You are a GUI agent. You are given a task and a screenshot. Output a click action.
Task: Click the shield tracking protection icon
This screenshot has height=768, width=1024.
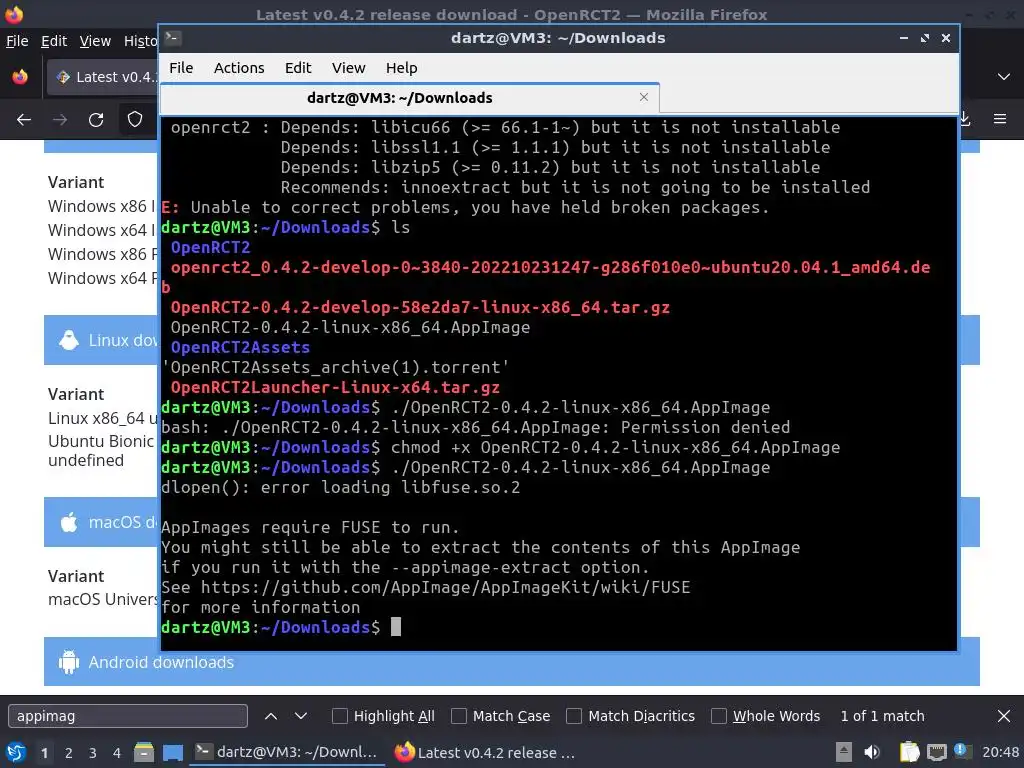[135, 120]
